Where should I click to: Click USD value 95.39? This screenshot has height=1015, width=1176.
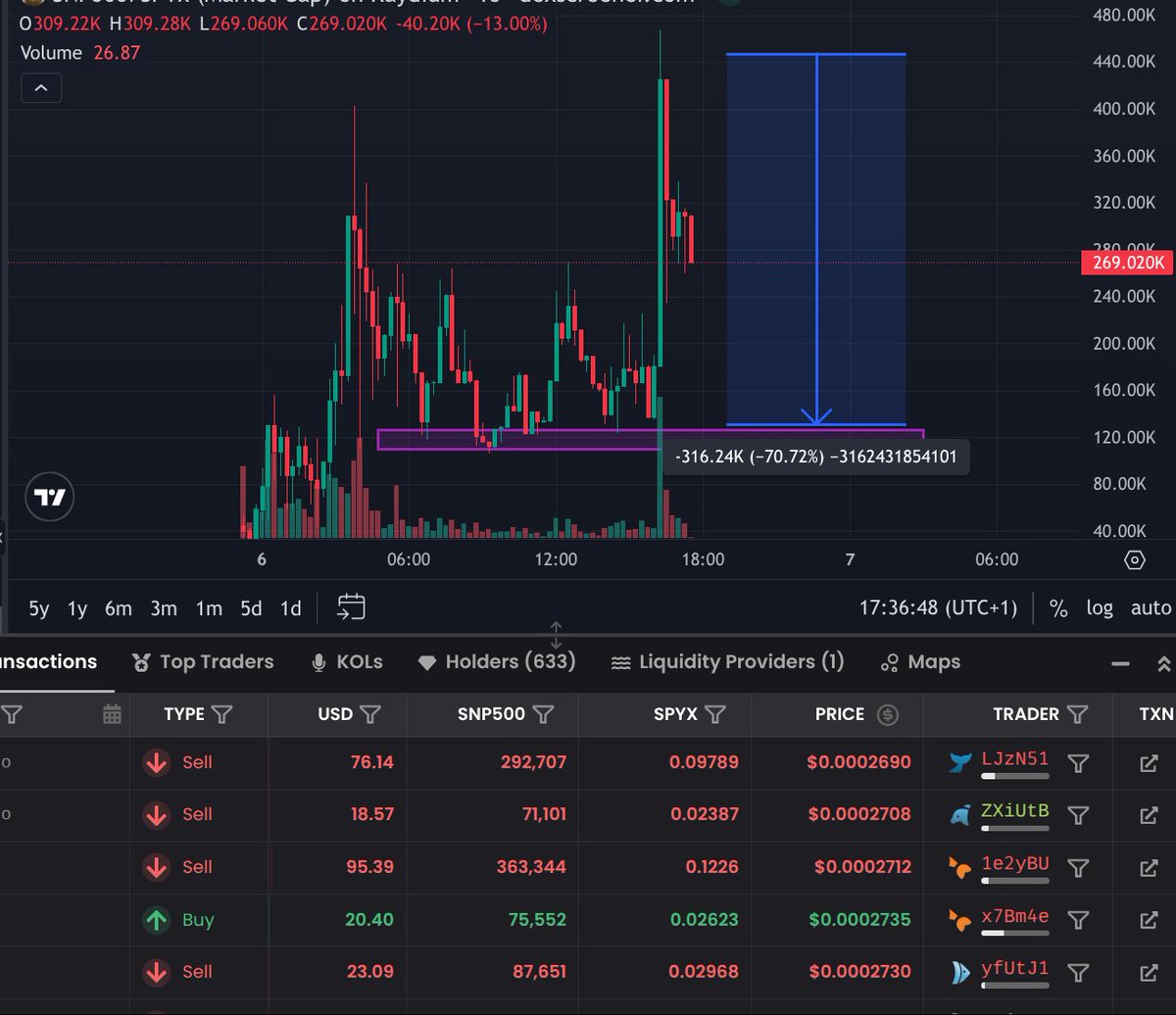[369, 867]
